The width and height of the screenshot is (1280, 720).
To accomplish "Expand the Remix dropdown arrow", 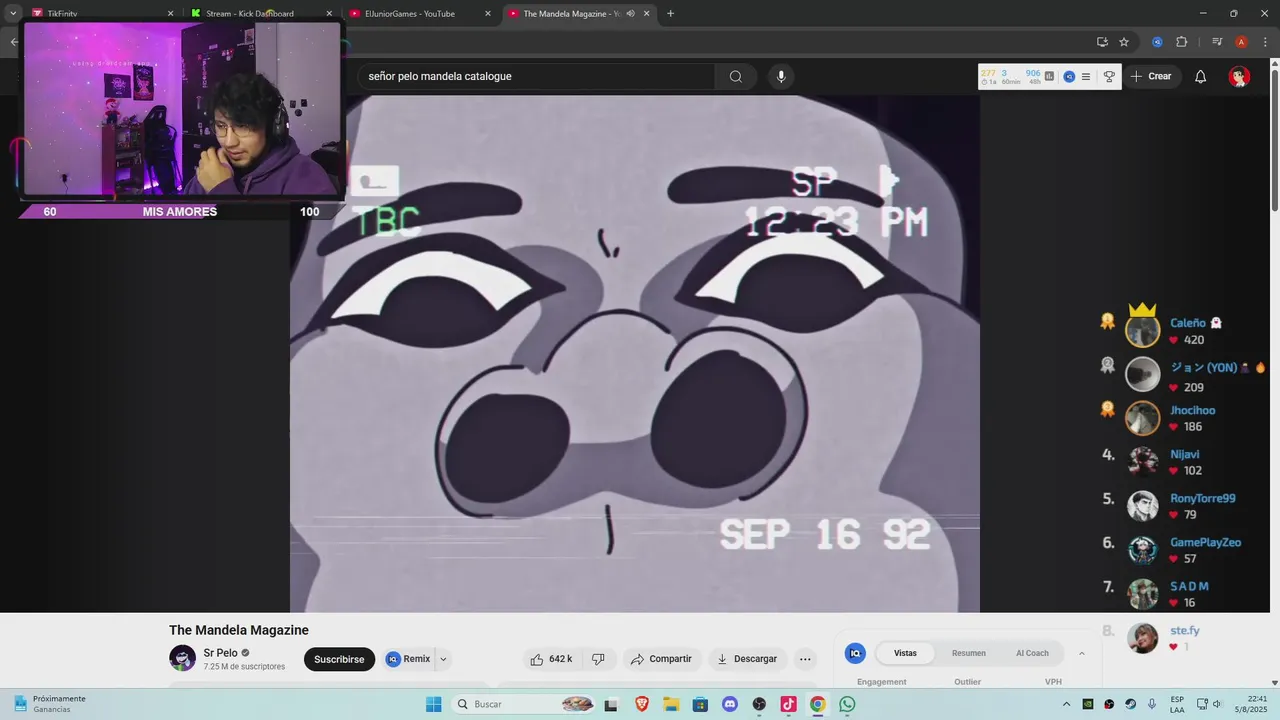I will pyautogui.click(x=443, y=659).
